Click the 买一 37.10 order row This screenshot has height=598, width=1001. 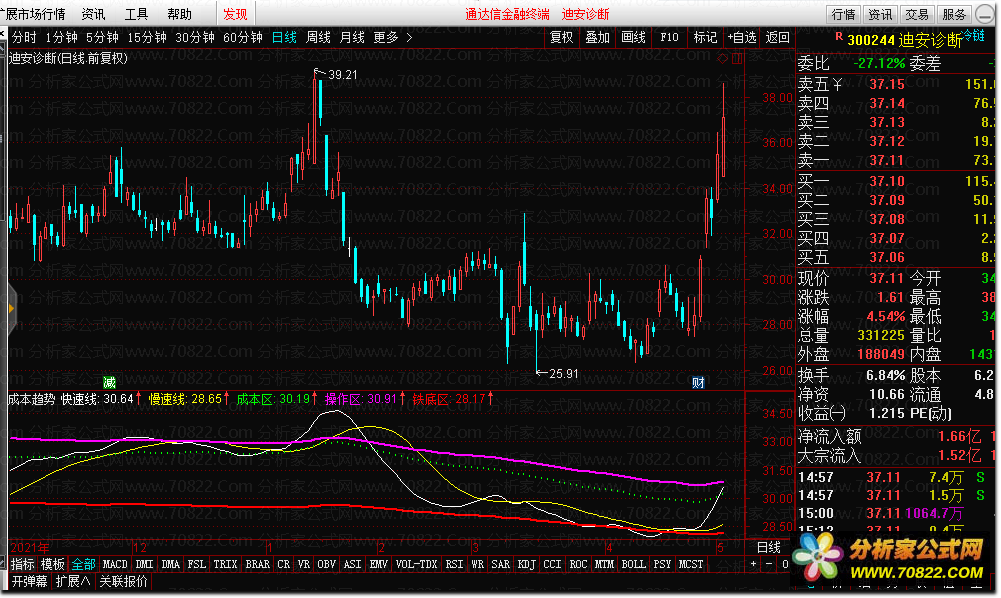895,181
